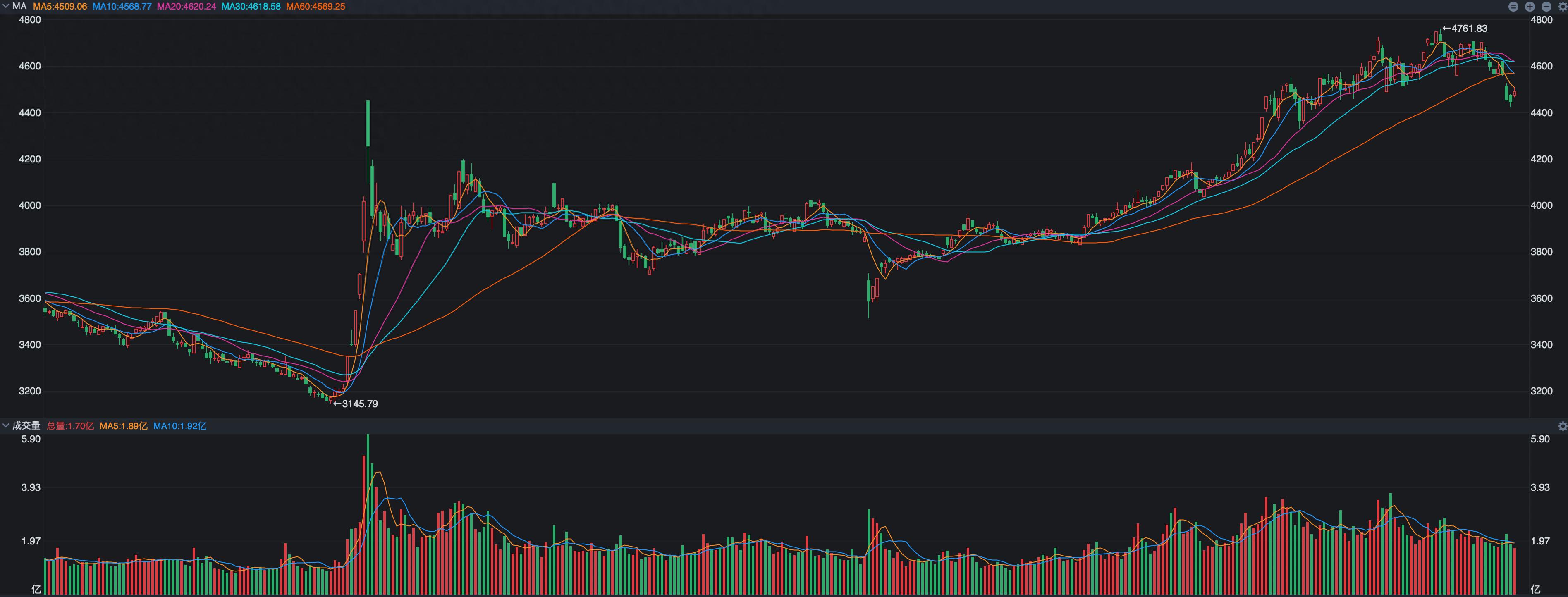Click the volume MA5:1.89亿 legend
This screenshot has width=1568, height=597.
point(124,426)
